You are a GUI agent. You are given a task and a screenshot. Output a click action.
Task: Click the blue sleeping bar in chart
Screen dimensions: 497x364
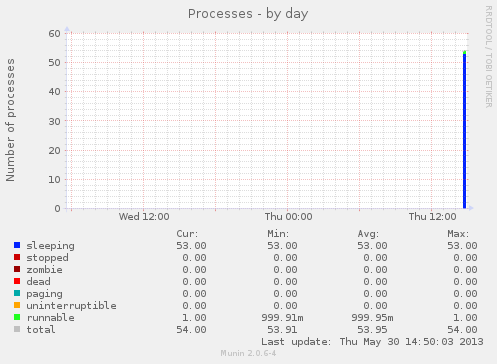(465, 131)
